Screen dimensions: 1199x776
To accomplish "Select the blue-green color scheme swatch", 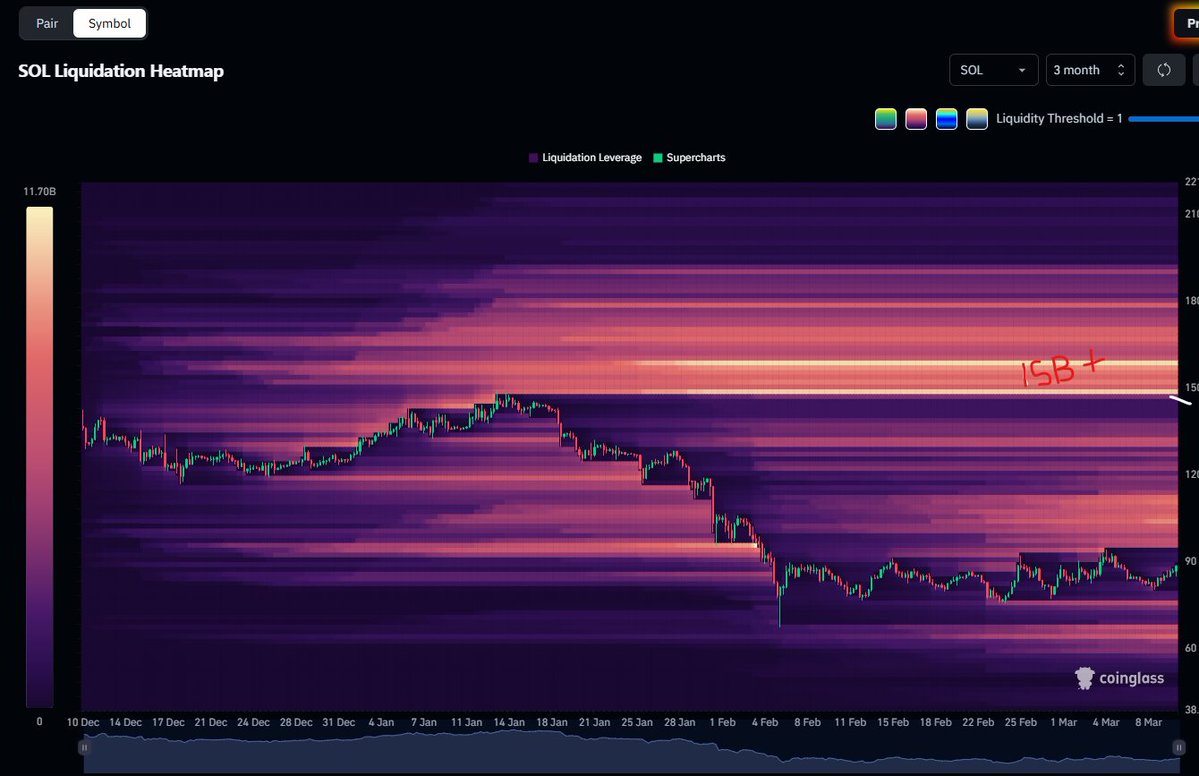I will tap(947, 119).
